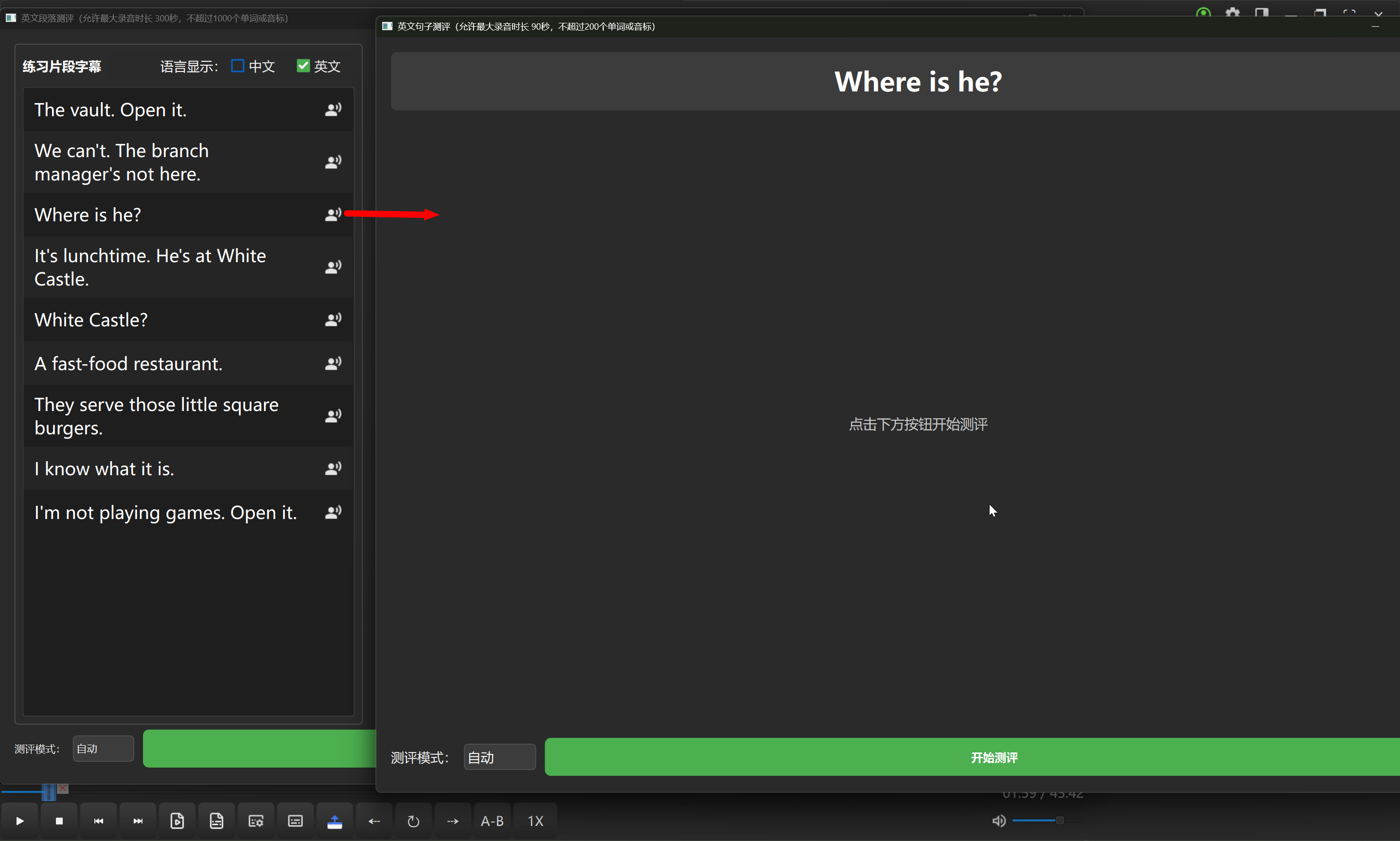The width and height of the screenshot is (1400, 841).
Task: Open the video file icon
Action: point(177,821)
